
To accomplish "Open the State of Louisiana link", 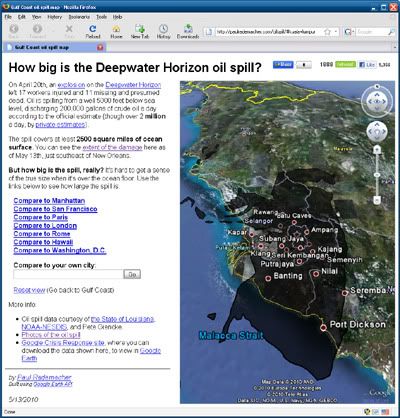I will 122,319.
